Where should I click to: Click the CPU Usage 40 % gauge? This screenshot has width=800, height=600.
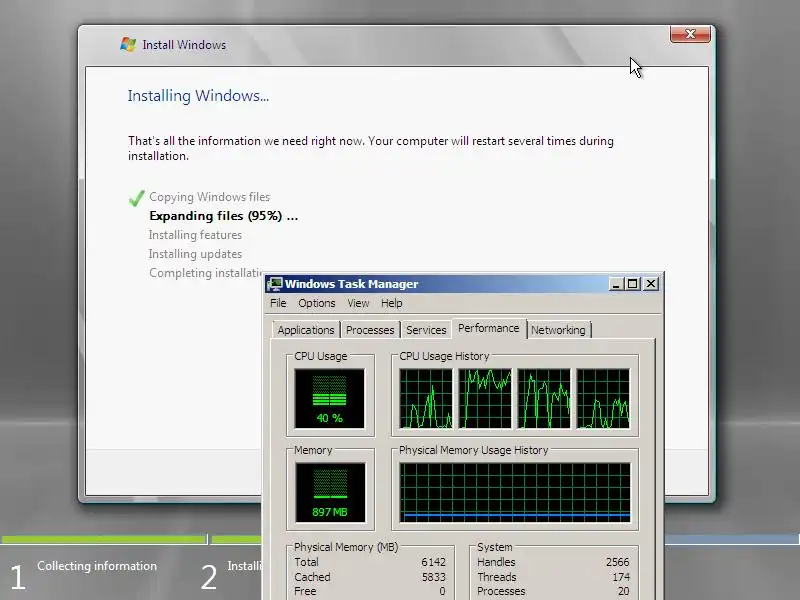coord(330,398)
